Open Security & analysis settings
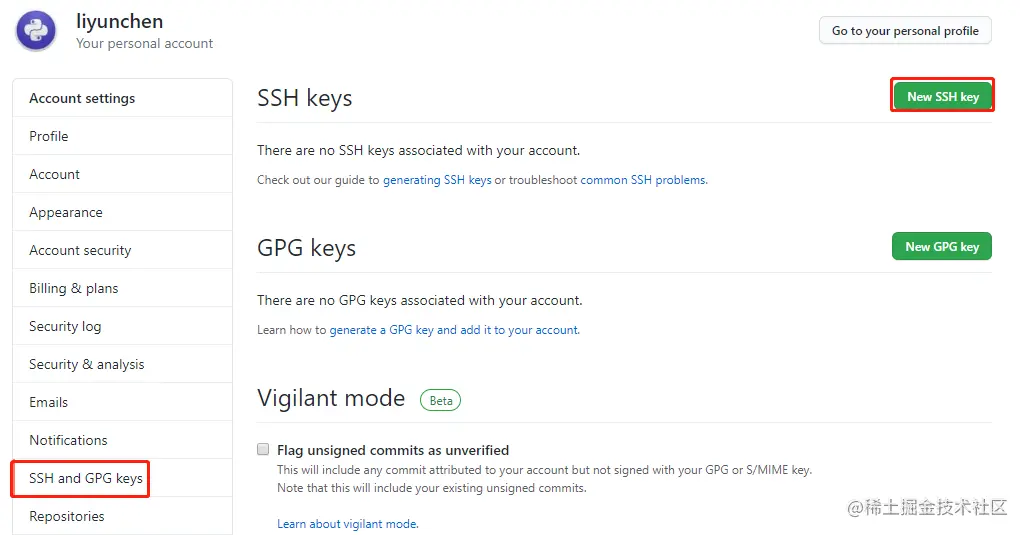The image size is (1025, 535). [x=87, y=364]
